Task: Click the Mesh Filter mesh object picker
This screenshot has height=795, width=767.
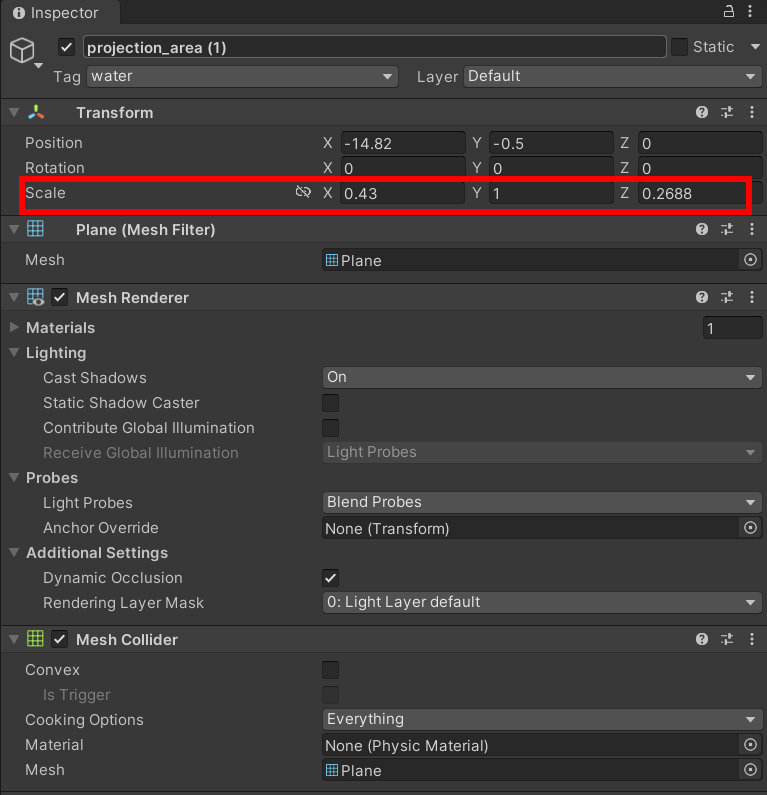Action: (750, 260)
